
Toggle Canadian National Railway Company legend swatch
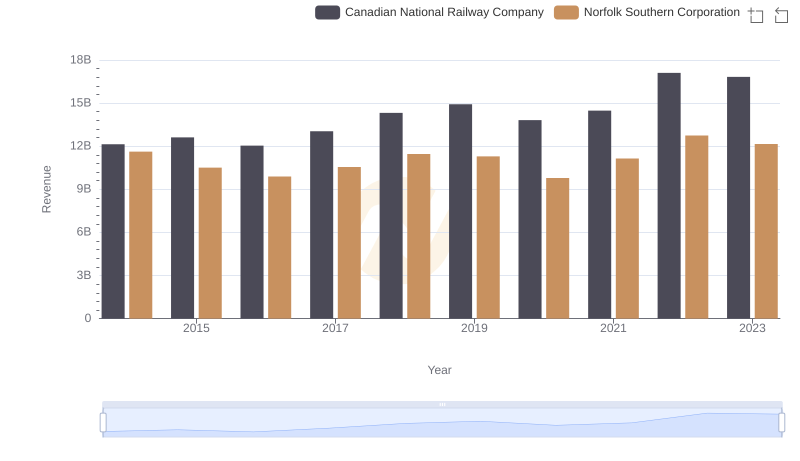[x=328, y=12]
